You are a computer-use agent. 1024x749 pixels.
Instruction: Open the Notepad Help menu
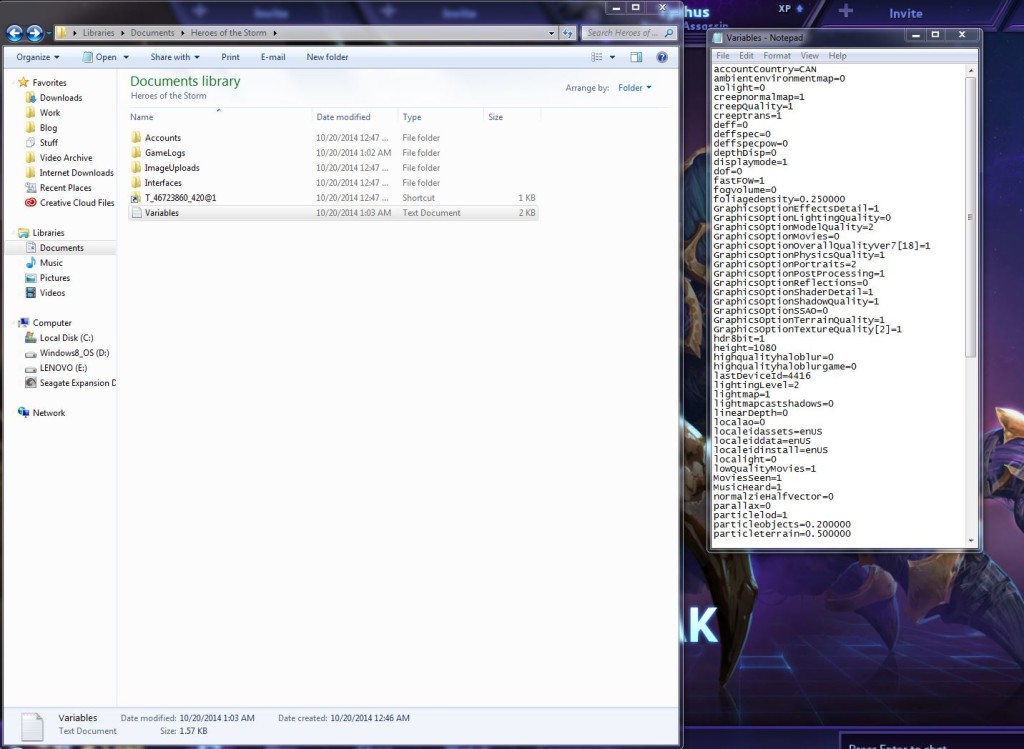(x=837, y=56)
